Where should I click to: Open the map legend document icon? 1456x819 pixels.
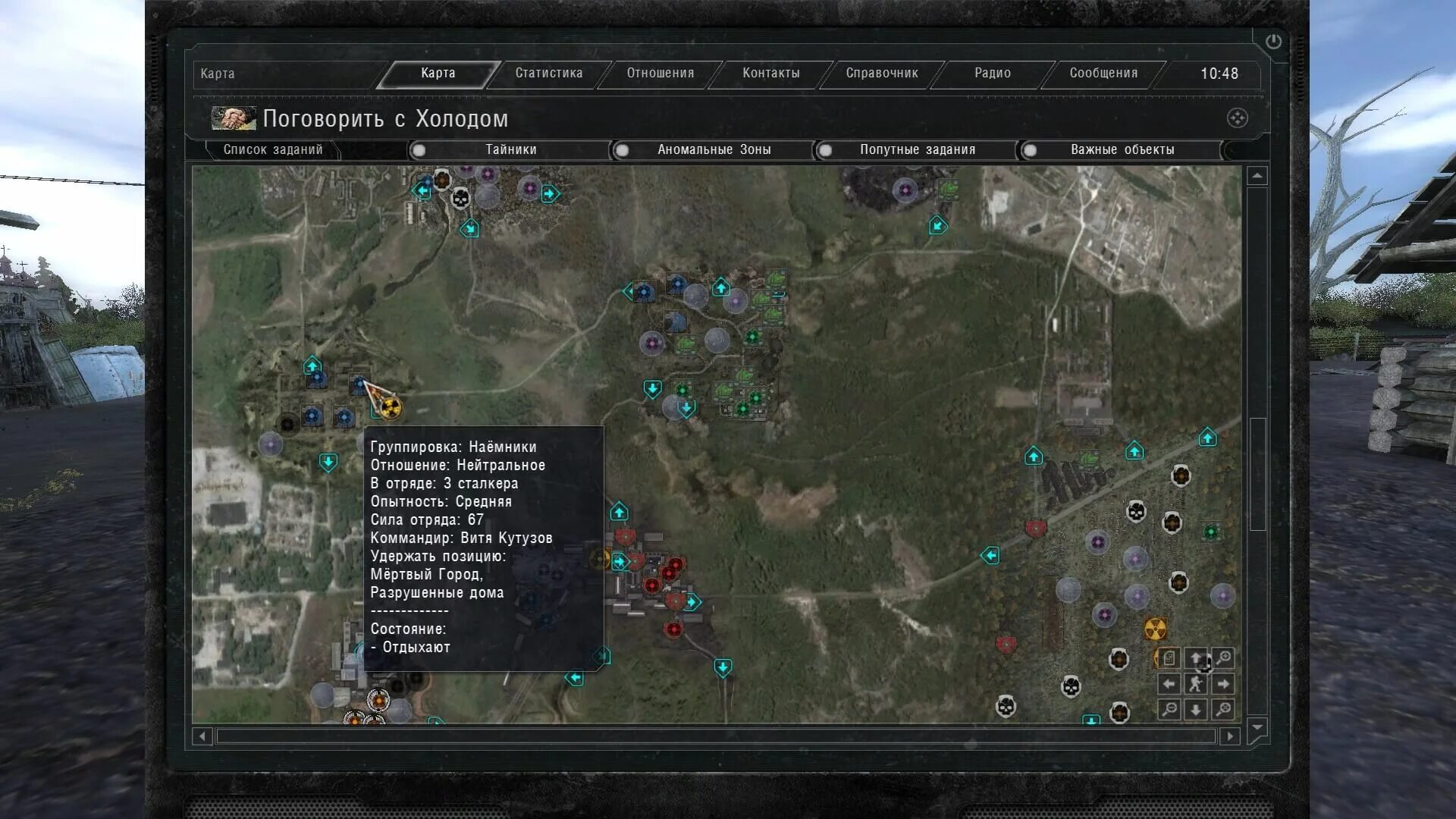click(1169, 658)
